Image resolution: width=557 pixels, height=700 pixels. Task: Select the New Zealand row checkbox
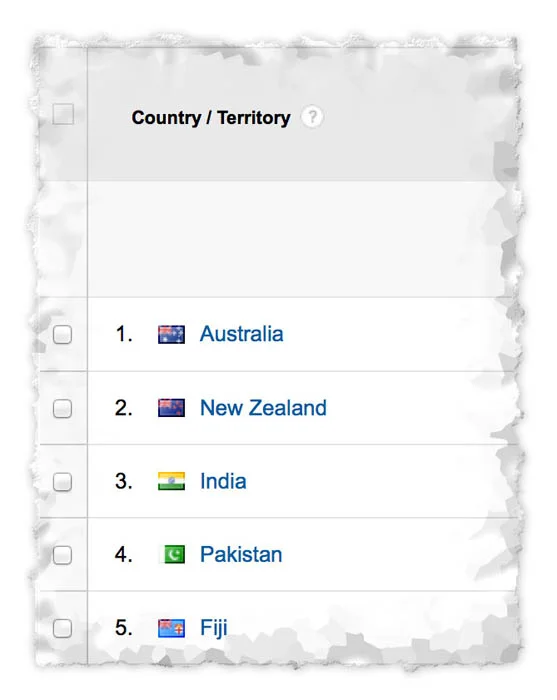click(62, 408)
